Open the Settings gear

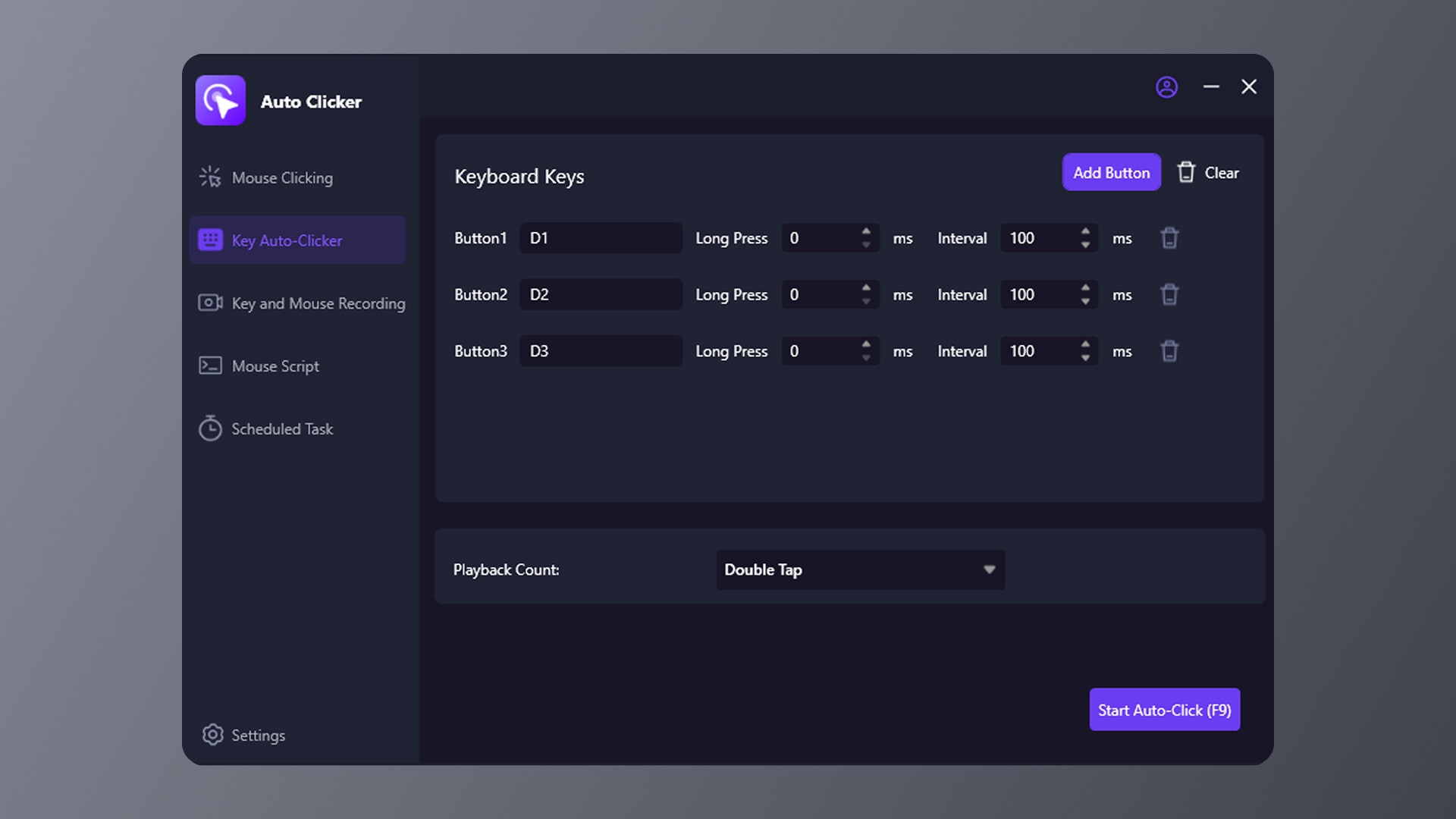212,735
